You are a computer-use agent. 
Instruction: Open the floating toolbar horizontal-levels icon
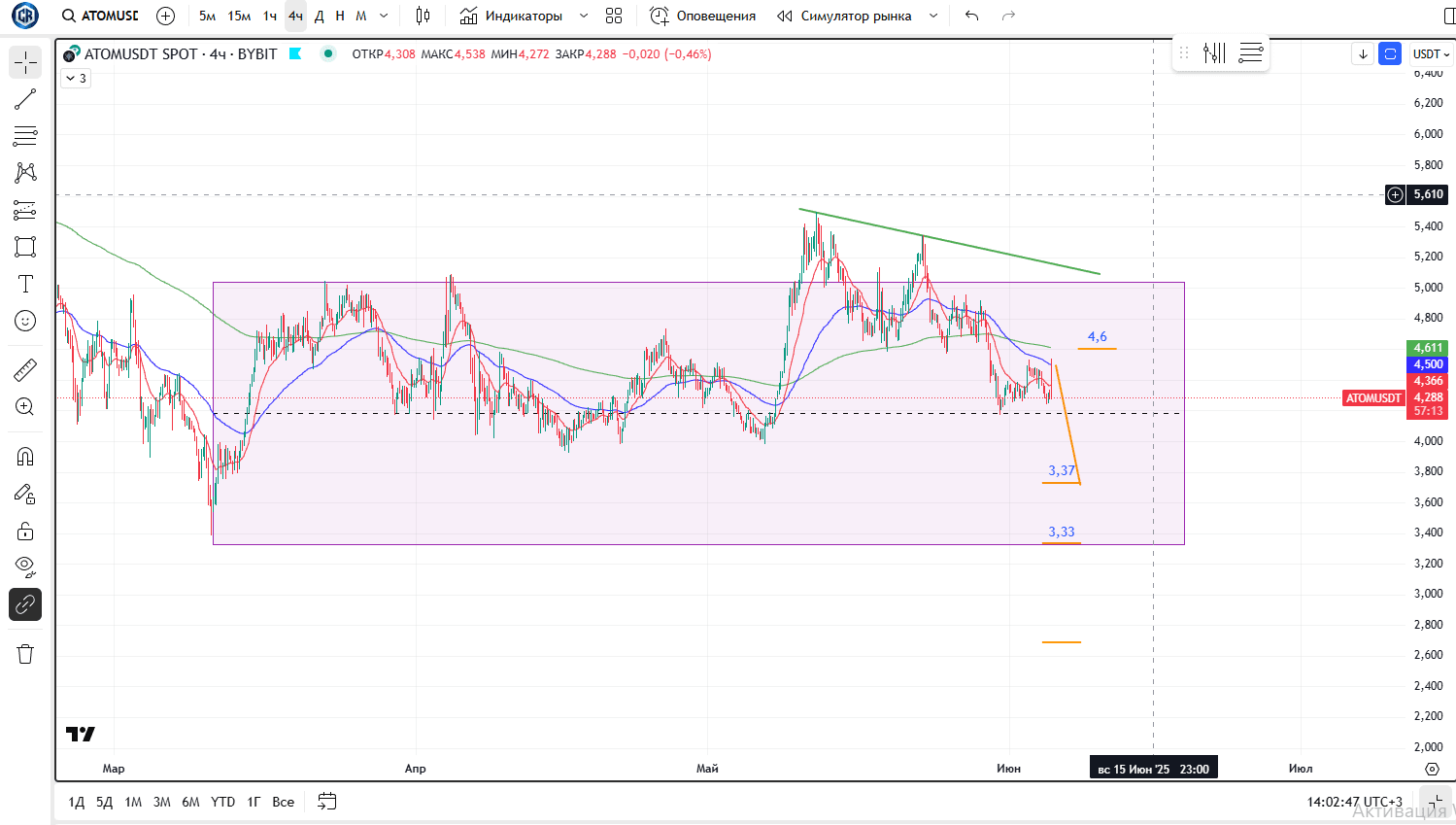coord(1251,53)
